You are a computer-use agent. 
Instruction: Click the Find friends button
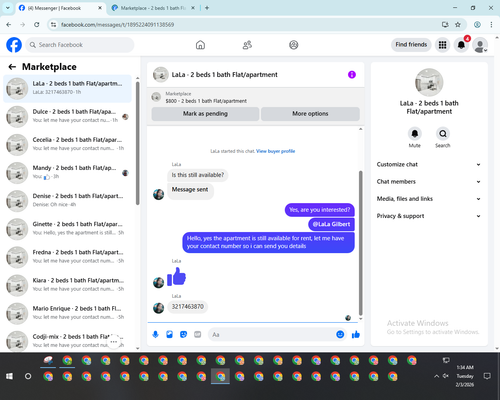coord(411,45)
